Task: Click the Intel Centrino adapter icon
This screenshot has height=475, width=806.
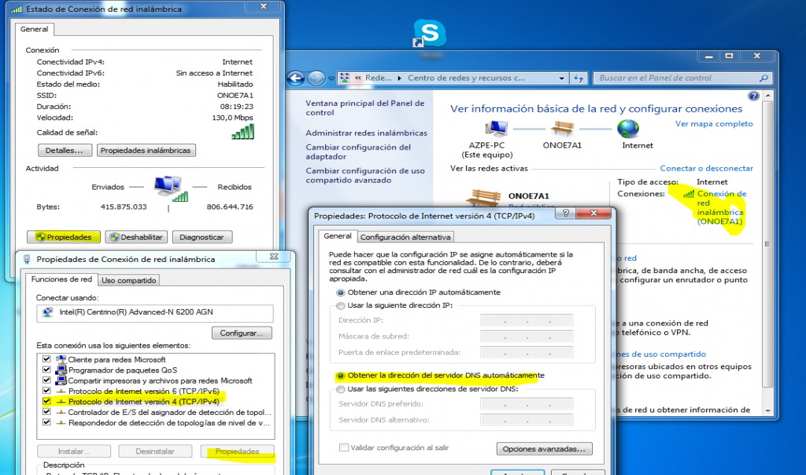Action: [47, 312]
